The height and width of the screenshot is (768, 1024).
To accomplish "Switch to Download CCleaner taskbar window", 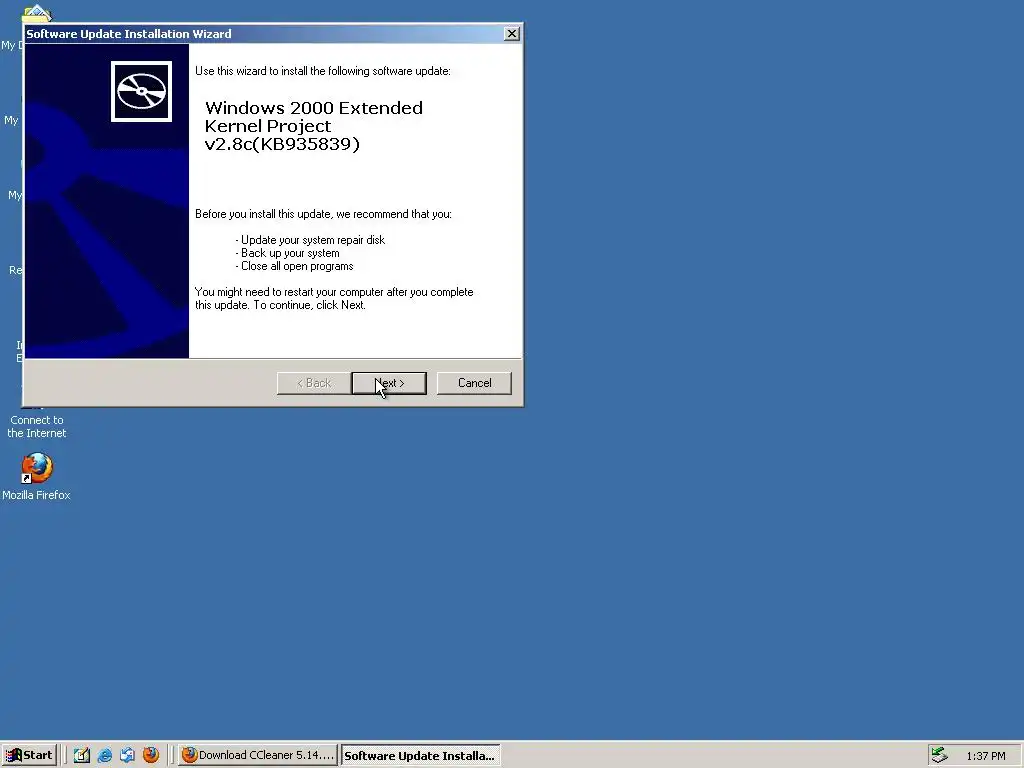I will (x=258, y=755).
